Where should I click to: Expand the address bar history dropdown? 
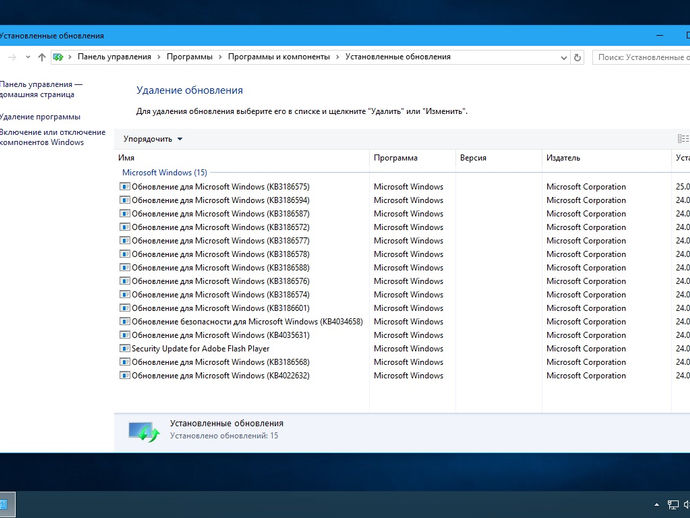[x=563, y=58]
